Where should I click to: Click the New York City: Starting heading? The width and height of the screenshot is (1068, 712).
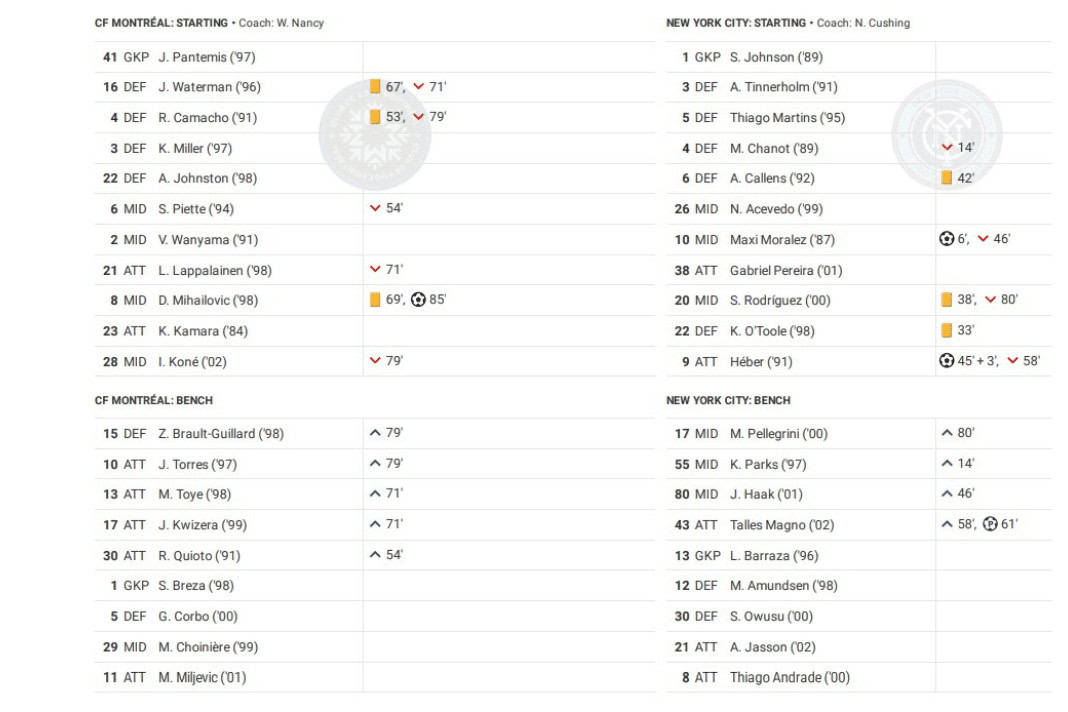736,23
